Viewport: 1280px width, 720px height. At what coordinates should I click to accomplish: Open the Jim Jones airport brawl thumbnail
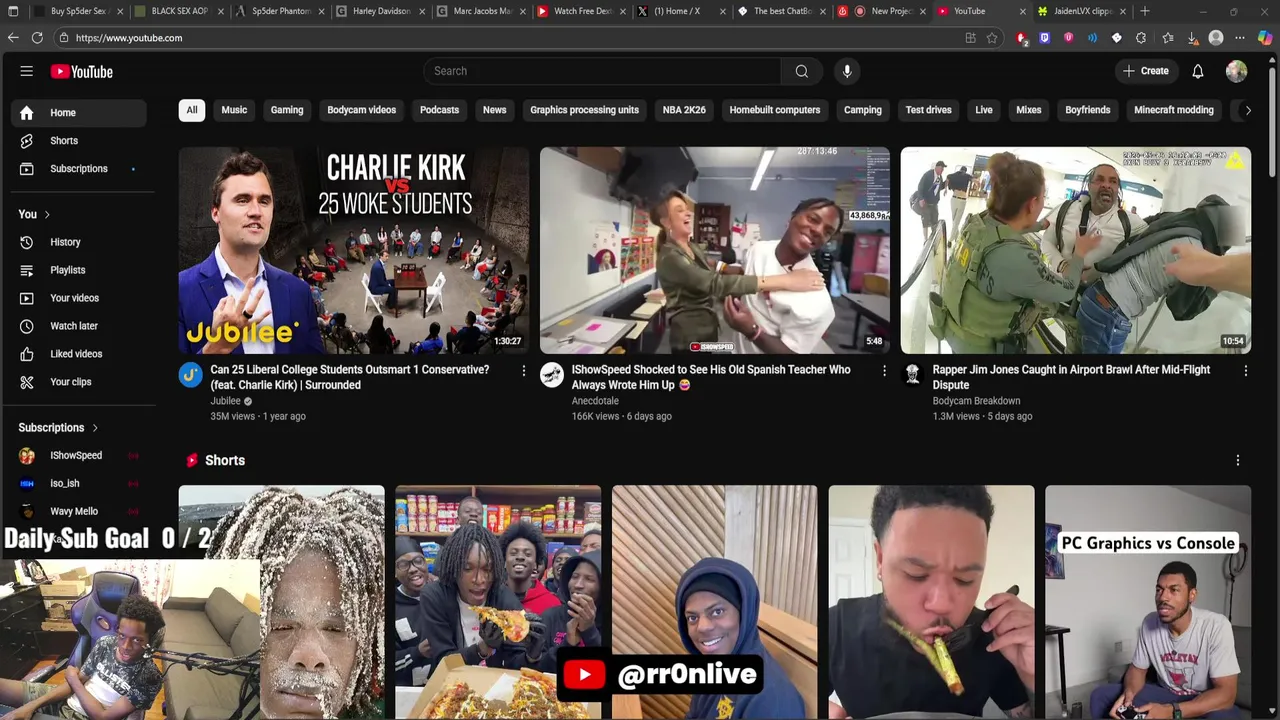click(x=1076, y=251)
